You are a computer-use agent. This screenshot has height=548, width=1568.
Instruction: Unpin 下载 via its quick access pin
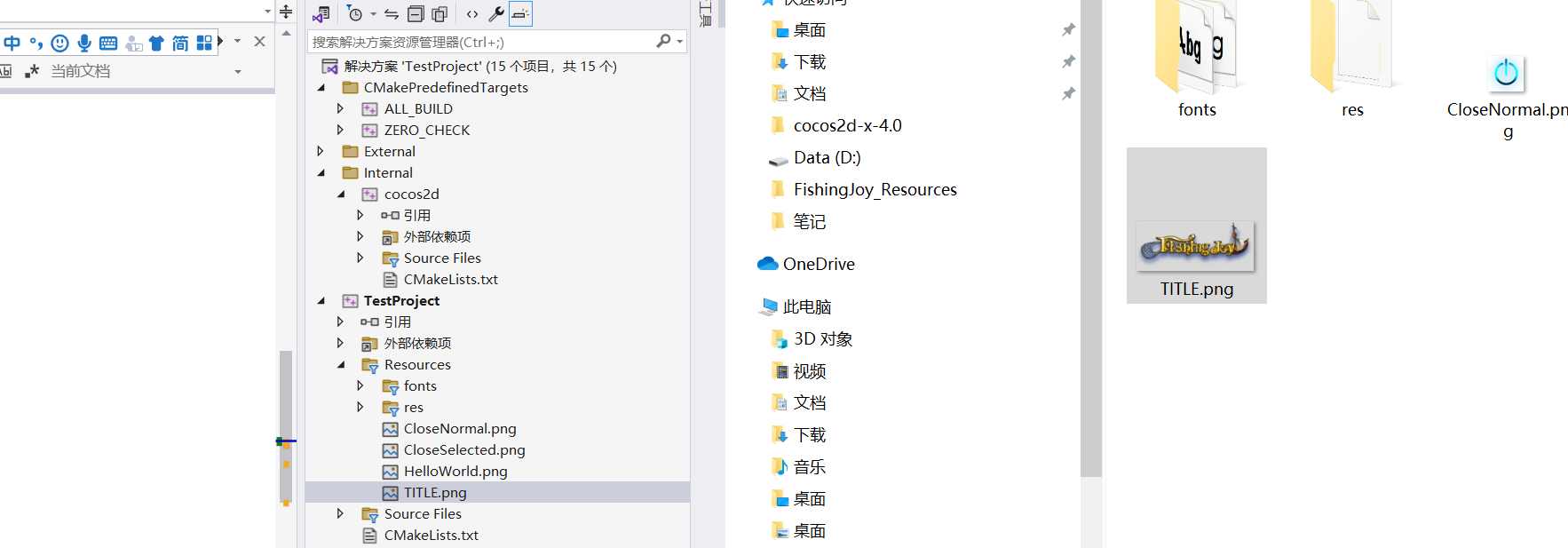1068,61
